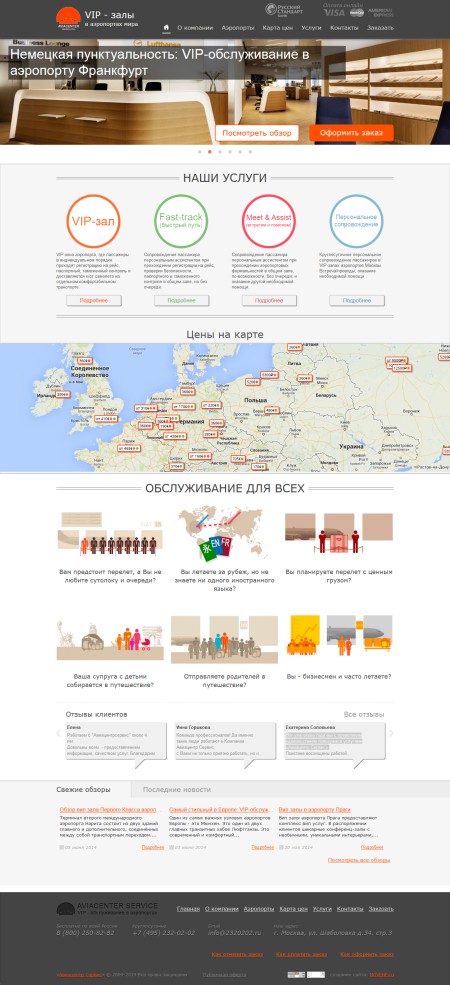The height and width of the screenshot is (985, 450).
Task: Open the Все отзывы link
Action: [364, 714]
